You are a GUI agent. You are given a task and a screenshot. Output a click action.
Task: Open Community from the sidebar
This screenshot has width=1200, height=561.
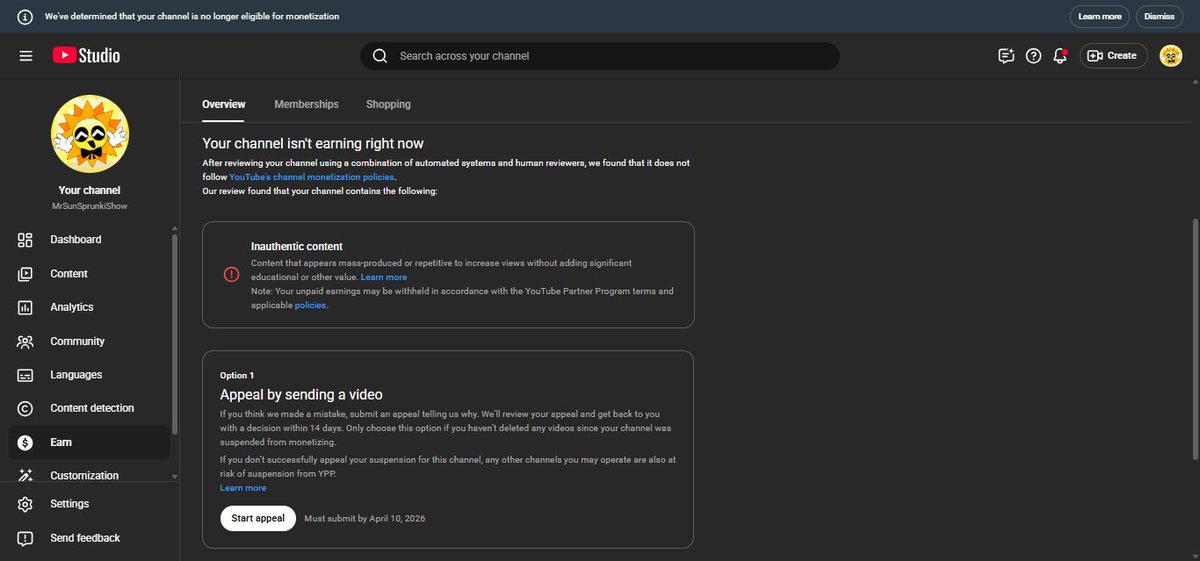[x=89, y=342]
